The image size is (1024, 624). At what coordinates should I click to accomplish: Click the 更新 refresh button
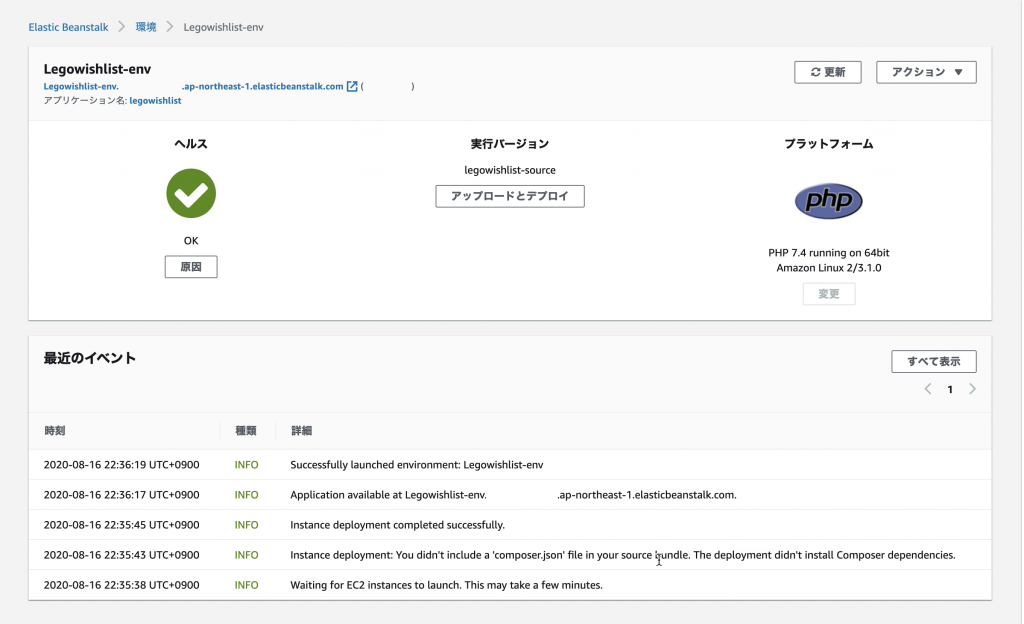click(x=827, y=72)
